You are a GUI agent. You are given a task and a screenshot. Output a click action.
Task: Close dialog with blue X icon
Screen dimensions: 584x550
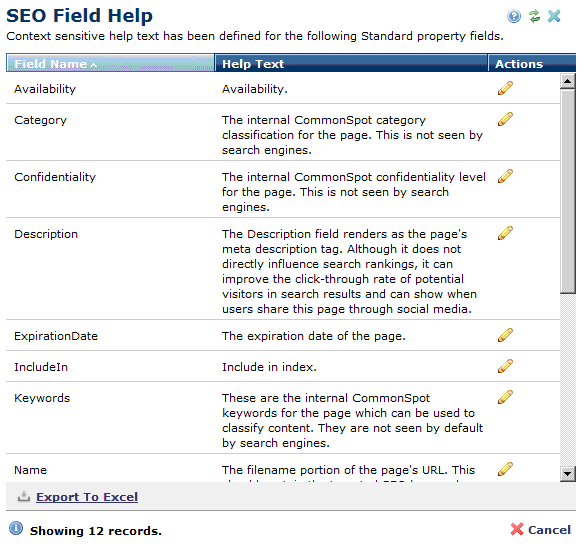click(x=554, y=16)
